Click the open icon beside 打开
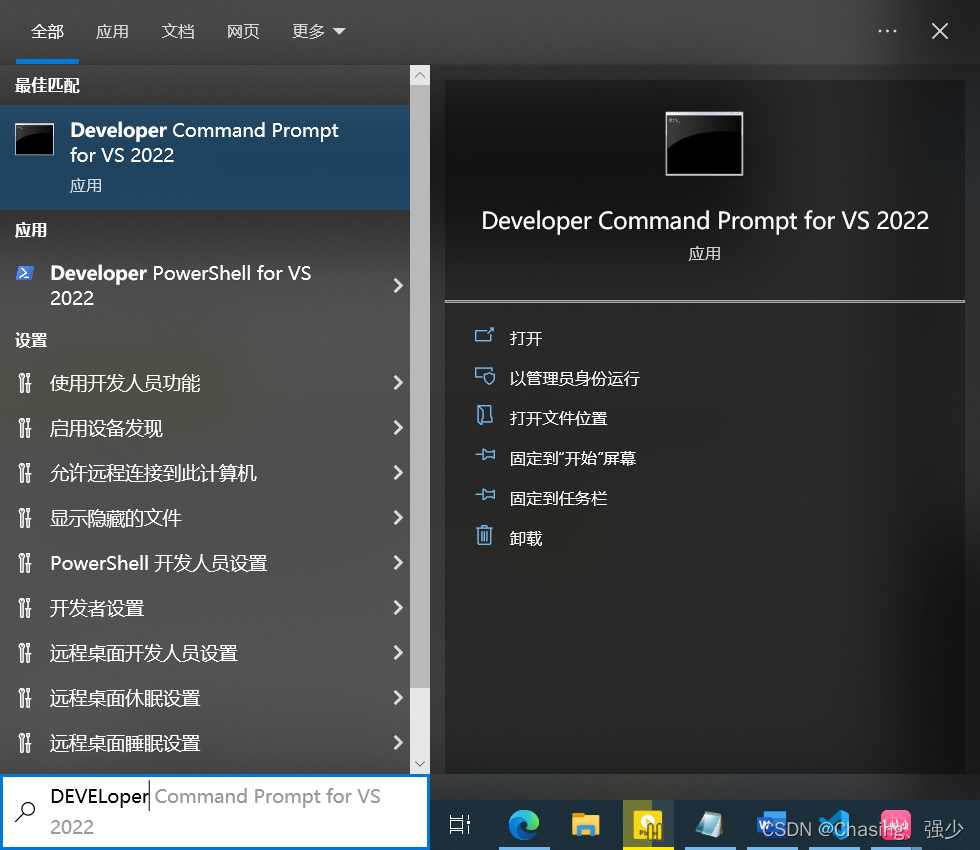This screenshot has height=850, width=980. 484,336
